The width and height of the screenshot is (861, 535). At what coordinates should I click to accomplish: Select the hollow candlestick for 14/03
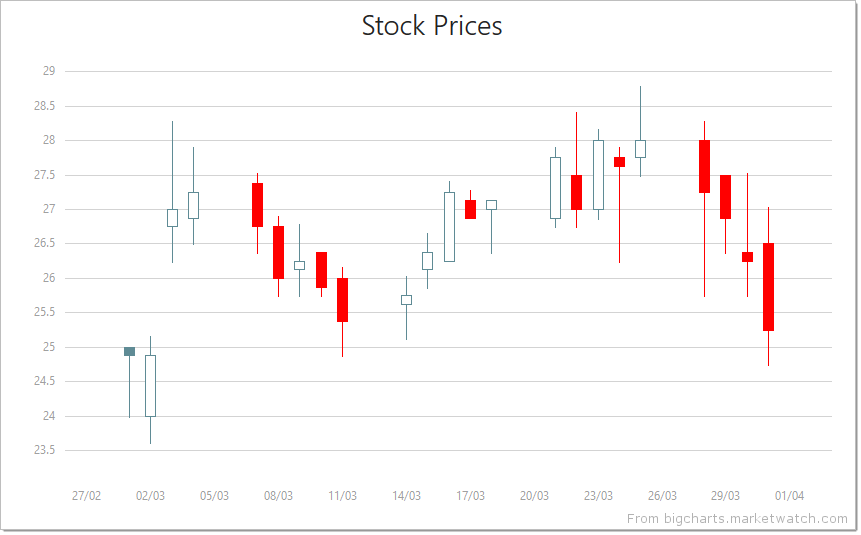pos(406,299)
